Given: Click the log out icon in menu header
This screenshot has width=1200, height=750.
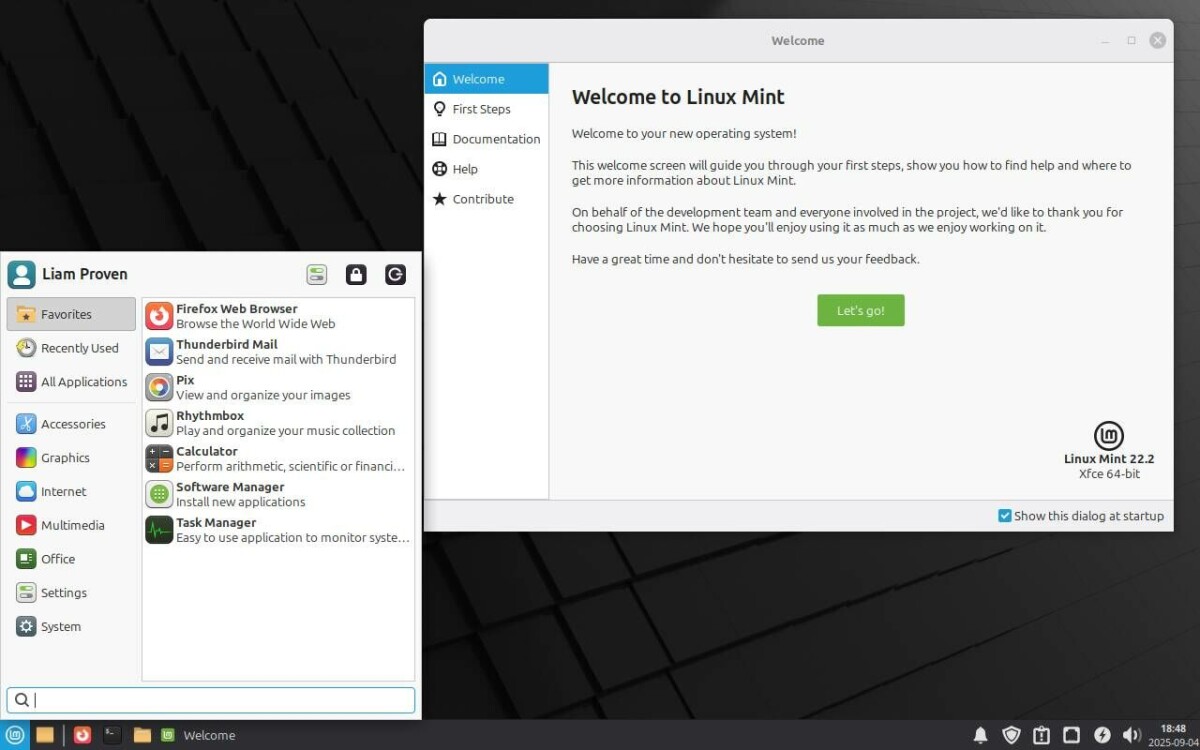Looking at the screenshot, I should pyautogui.click(x=395, y=275).
